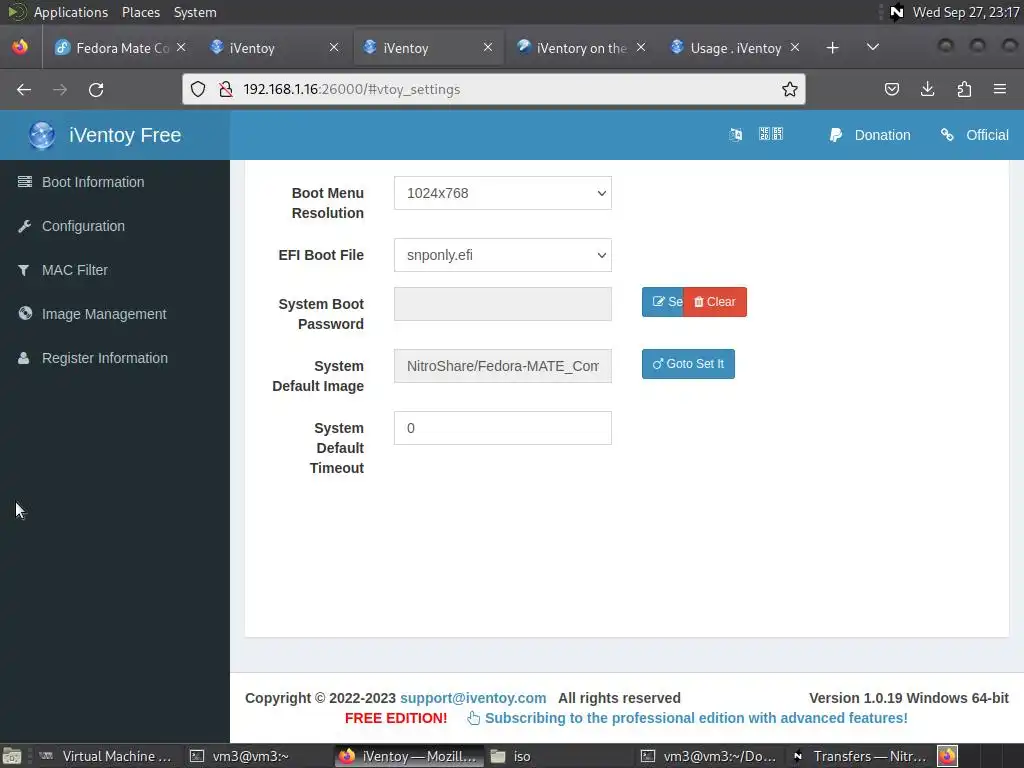
Task: Open EFI Boot File dropdown
Action: pos(503,255)
